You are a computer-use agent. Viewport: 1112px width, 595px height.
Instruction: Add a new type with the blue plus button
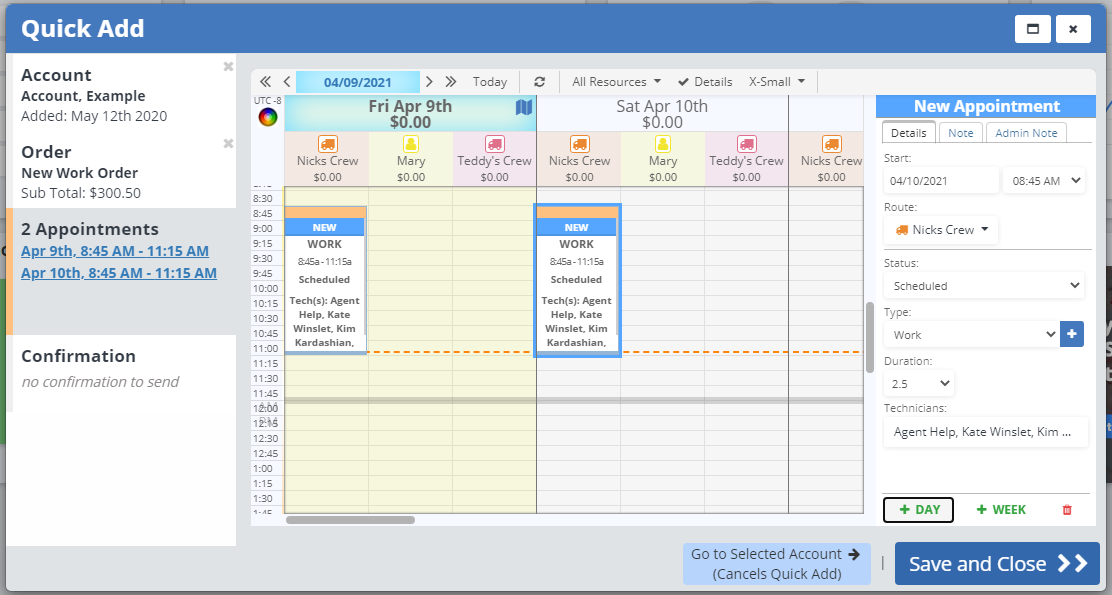[x=1072, y=334]
